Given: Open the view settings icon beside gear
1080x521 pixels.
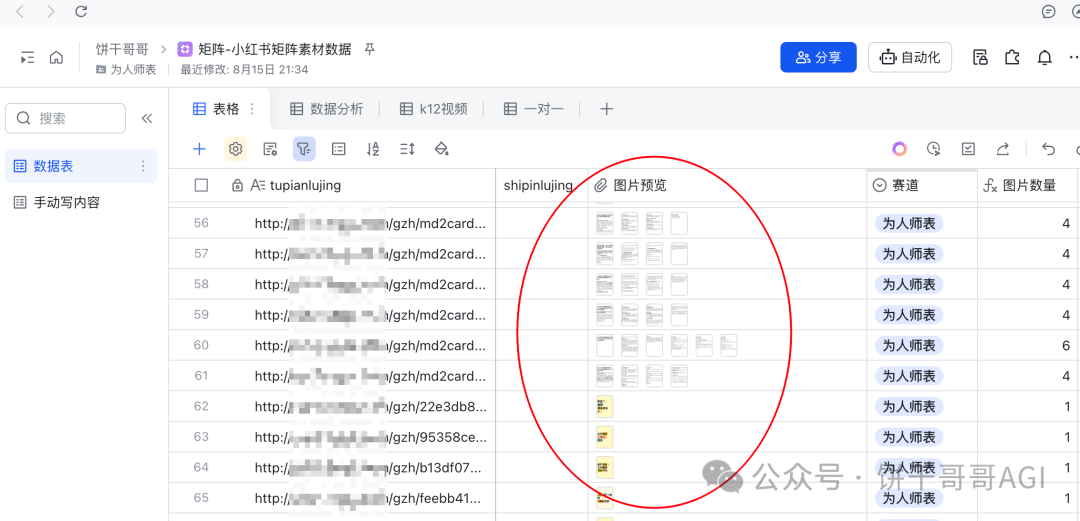Looking at the screenshot, I should (270, 149).
